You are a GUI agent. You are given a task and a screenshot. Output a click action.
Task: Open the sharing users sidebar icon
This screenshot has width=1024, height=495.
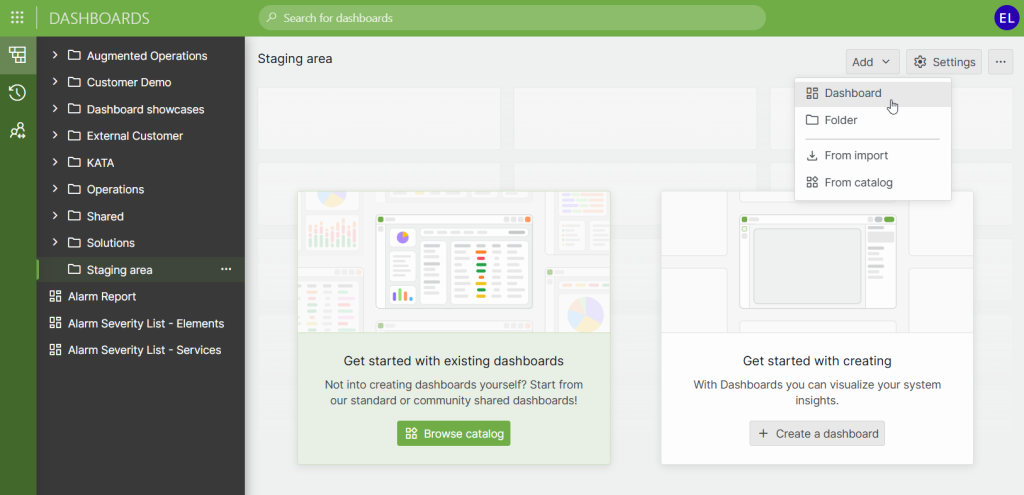tap(17, 131)
